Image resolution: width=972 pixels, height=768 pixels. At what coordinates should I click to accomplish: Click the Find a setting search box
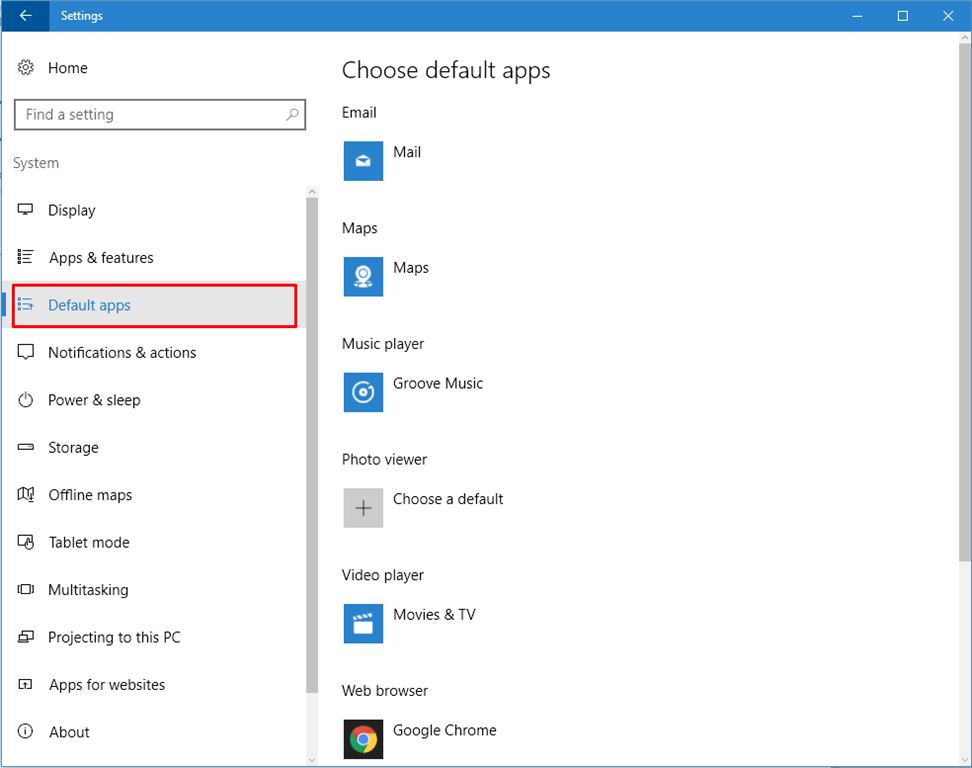pos(150,114)
